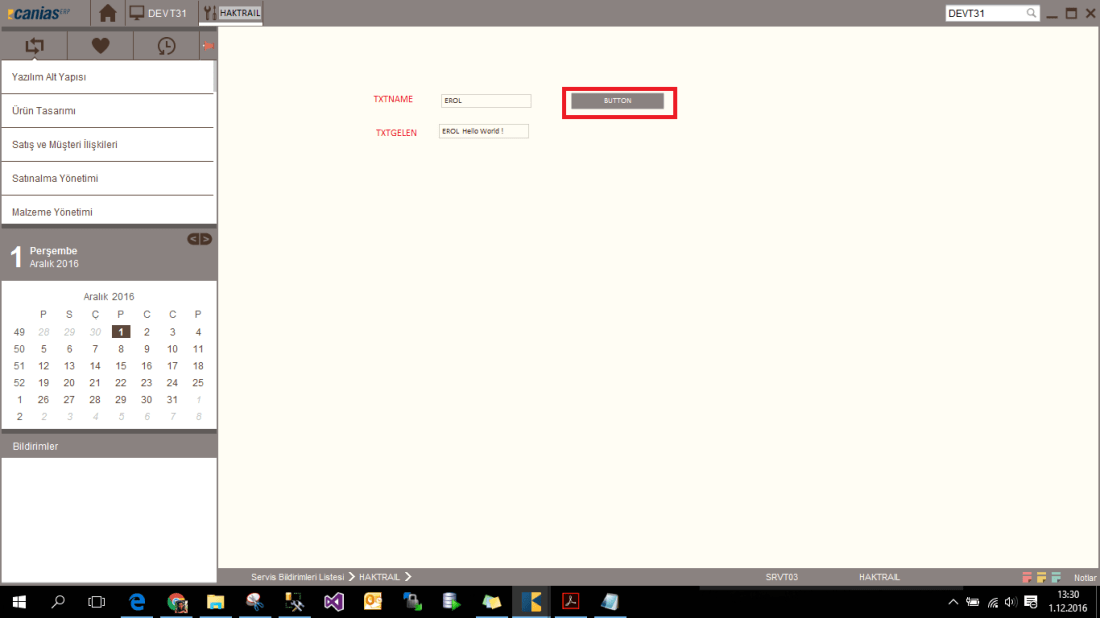The width and height of the screenshot is (1100, 618).
Task: Open favorites via the heart icon
Action: click(x=99, y=45)
